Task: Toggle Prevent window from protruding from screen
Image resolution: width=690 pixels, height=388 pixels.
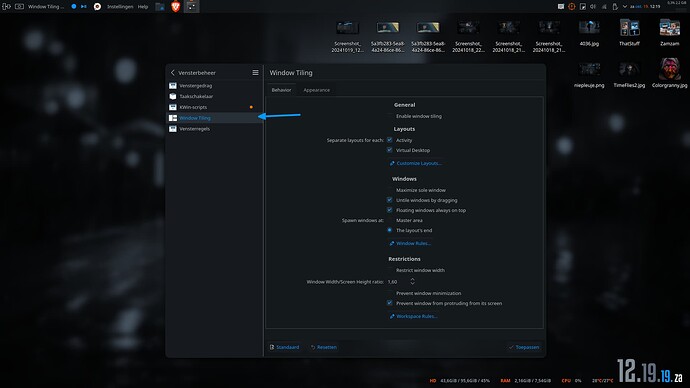Action: pos(389,303)
